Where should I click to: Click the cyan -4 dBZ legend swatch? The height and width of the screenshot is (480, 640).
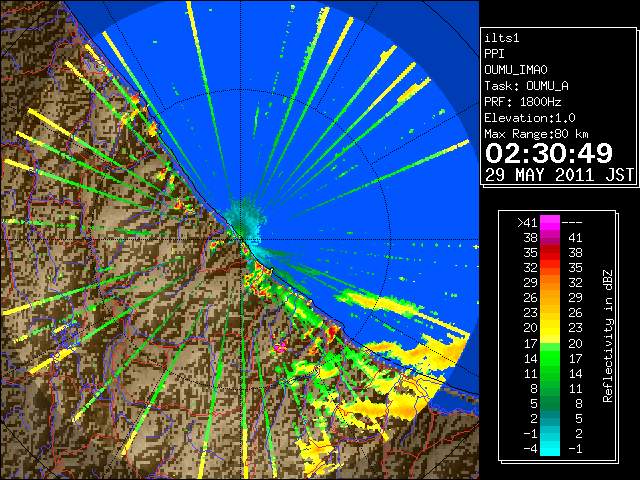[550, 449]
